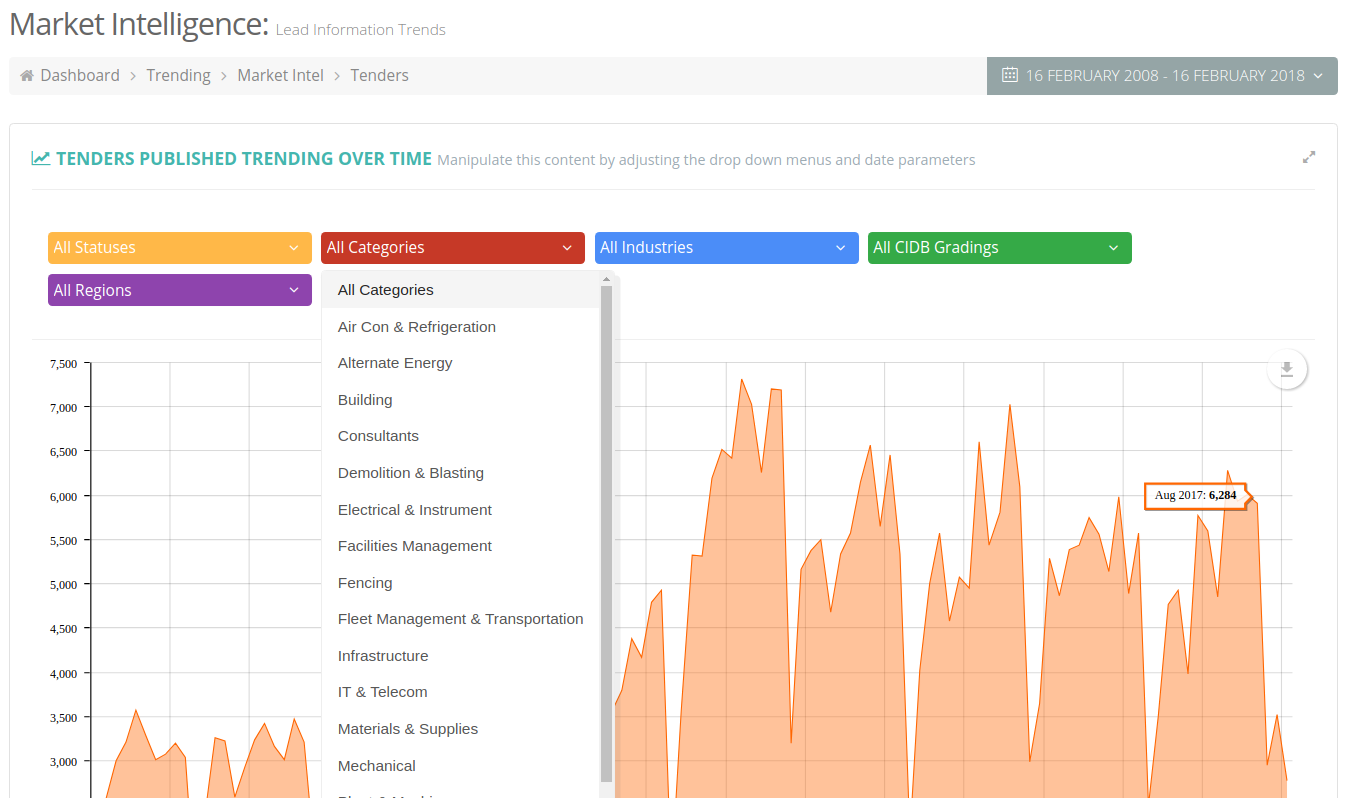Click the Aug 2017 data point tooltip
Image resolution: width=1353 pixels, height=798 pixels.
[1195, 495]
